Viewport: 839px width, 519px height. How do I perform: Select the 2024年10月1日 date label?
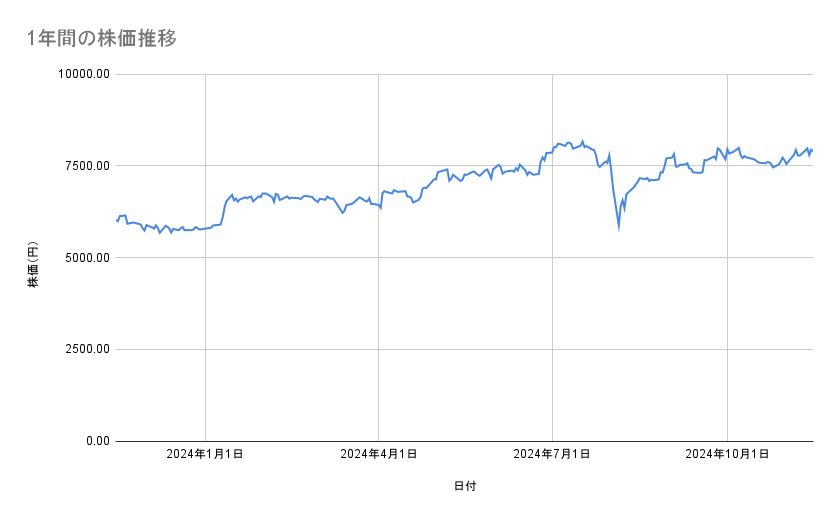point(727,454)
